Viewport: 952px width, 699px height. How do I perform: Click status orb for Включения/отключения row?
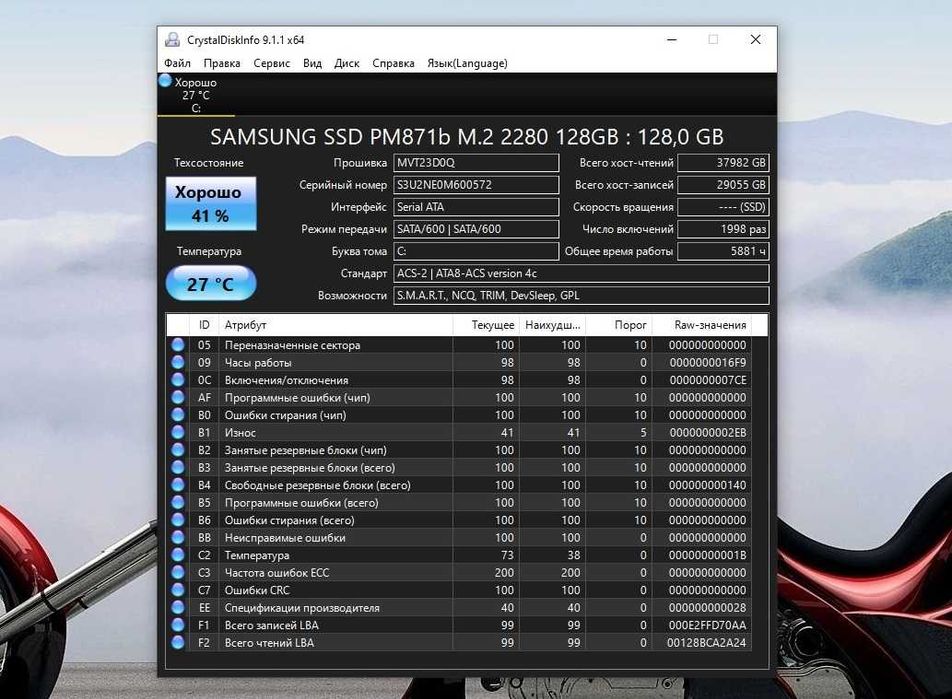coord(178,380)
